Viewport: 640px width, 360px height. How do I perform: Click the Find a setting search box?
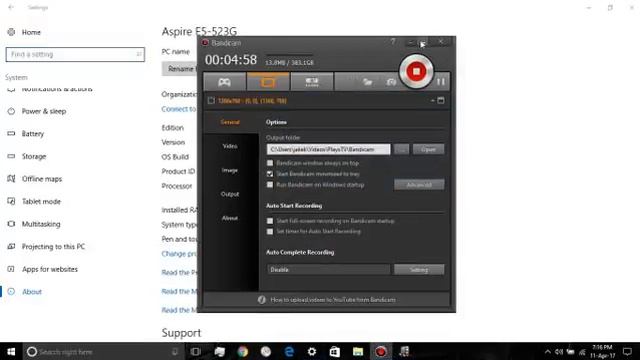click(75, 54)
